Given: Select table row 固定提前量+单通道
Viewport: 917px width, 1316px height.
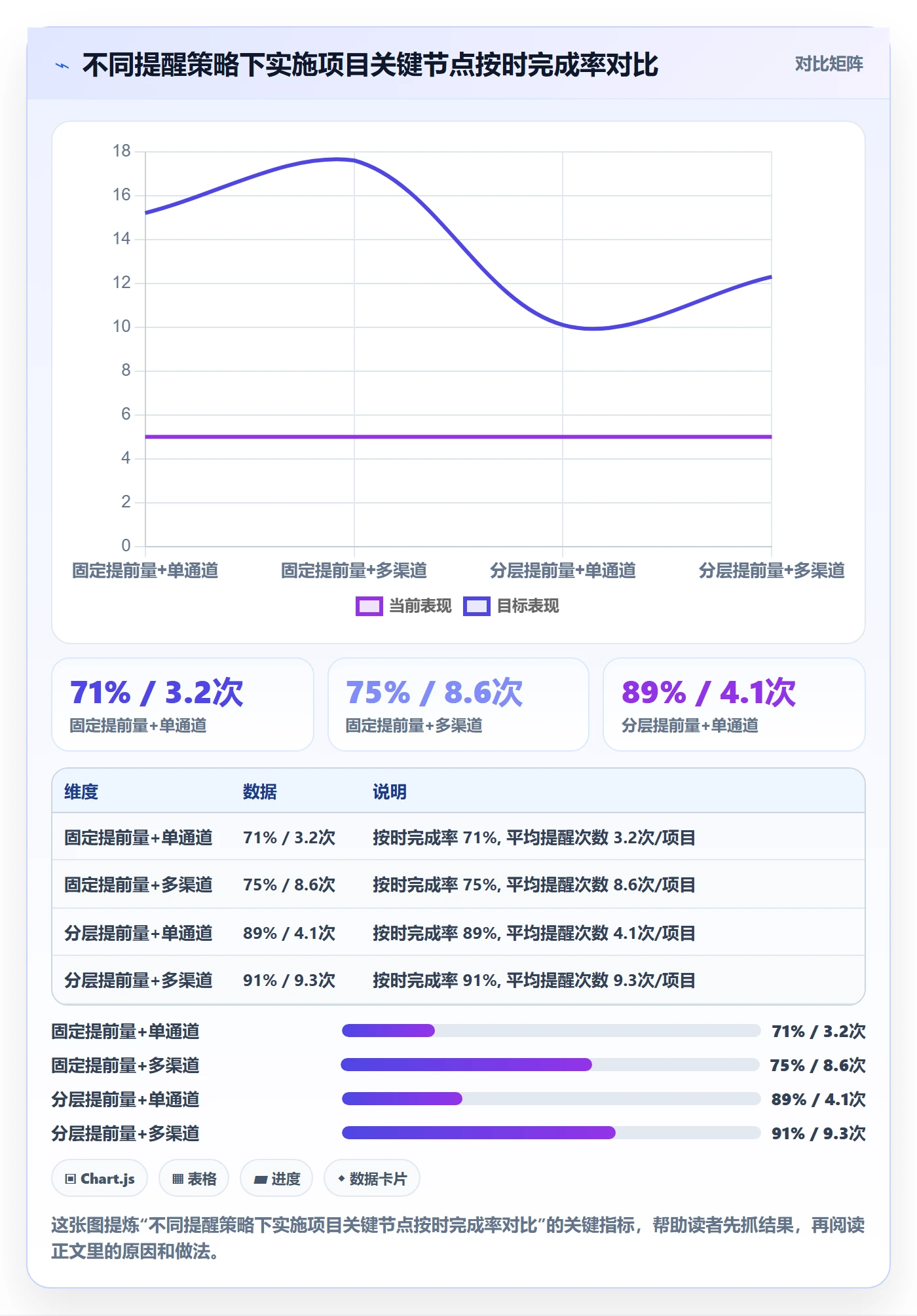Looking at the screenshot, I should click(458, 837).
